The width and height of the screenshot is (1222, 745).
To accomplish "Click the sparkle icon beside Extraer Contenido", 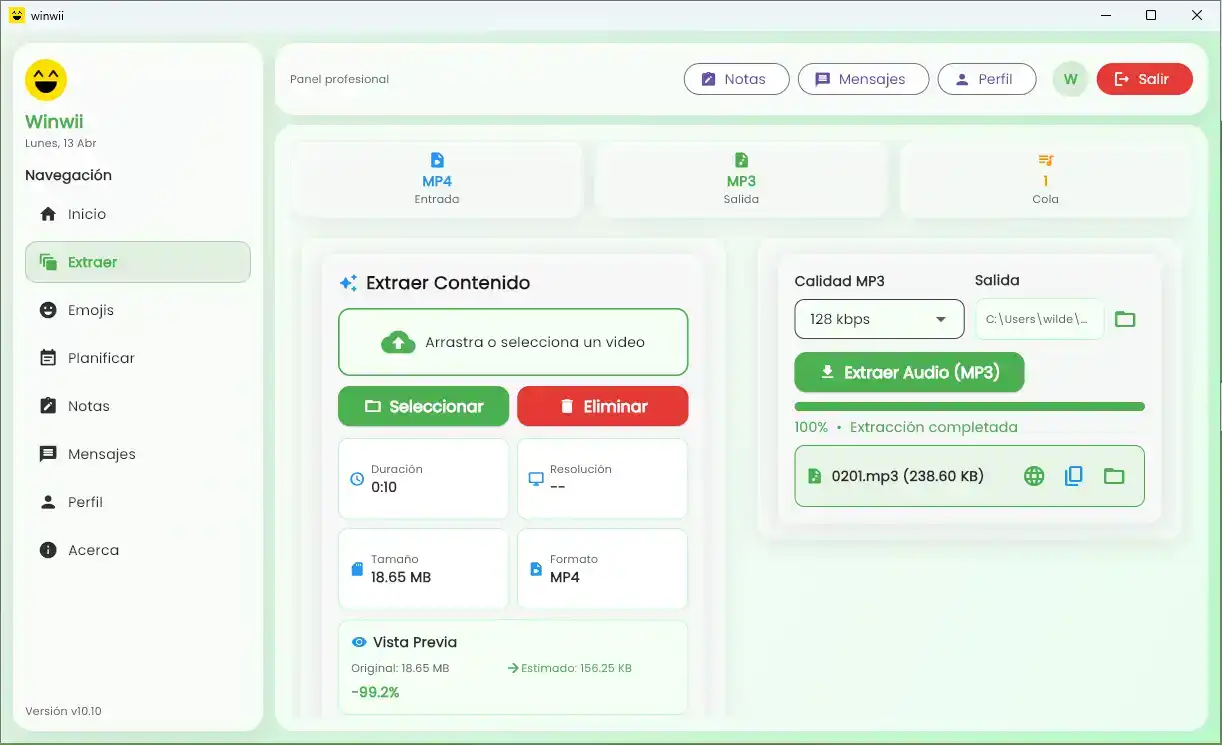I will click(348, 283).
